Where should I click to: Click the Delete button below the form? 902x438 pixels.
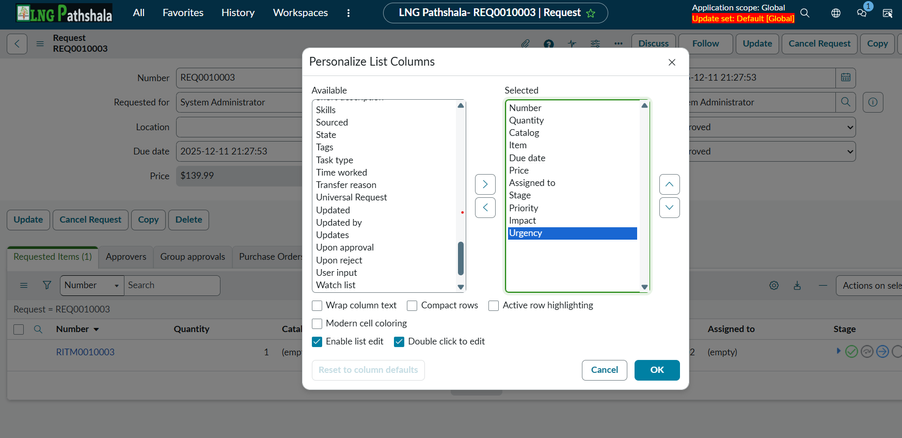click(x=189, y=220)
